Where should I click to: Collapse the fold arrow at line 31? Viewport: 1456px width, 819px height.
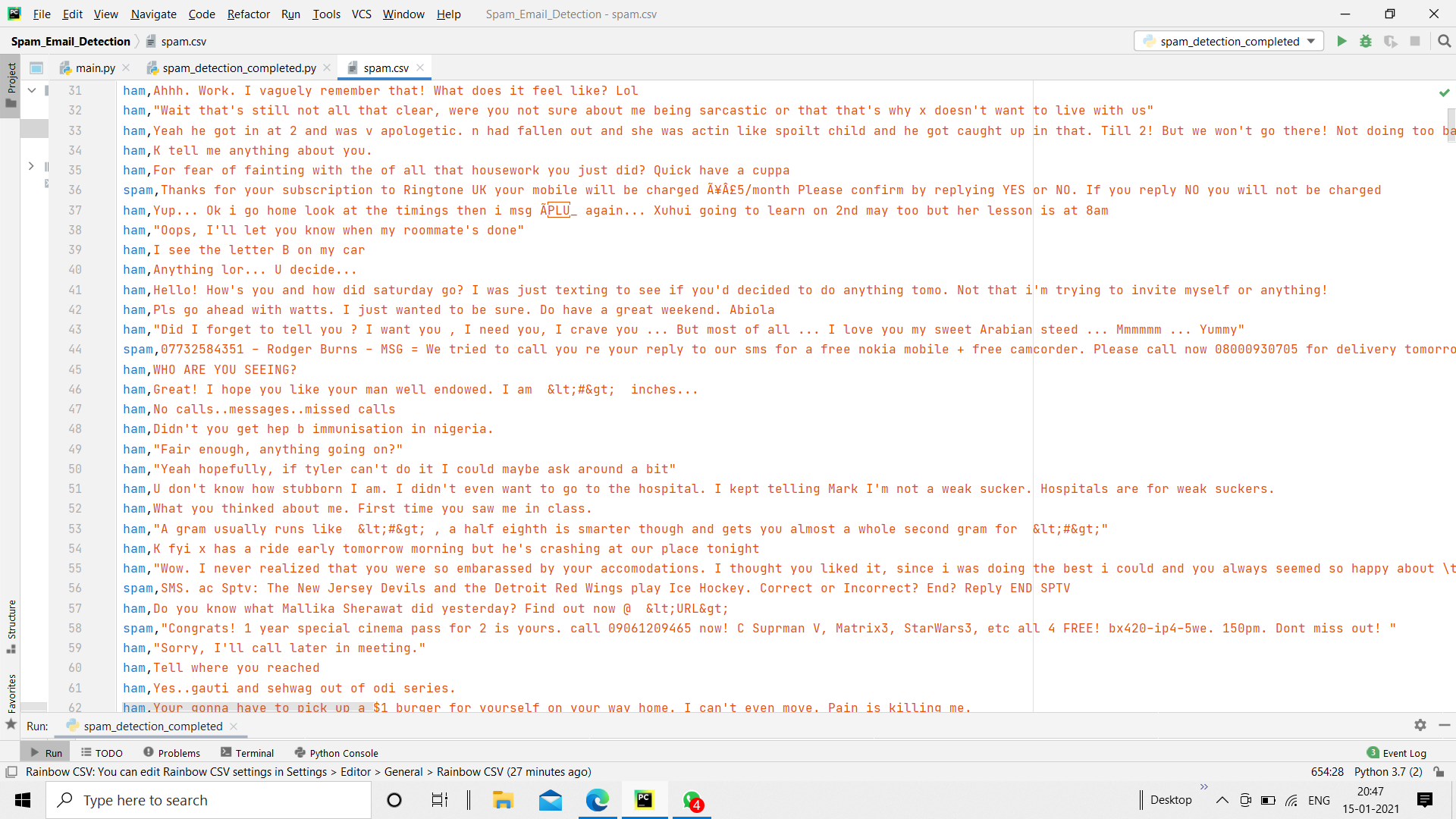pos(32,90)
